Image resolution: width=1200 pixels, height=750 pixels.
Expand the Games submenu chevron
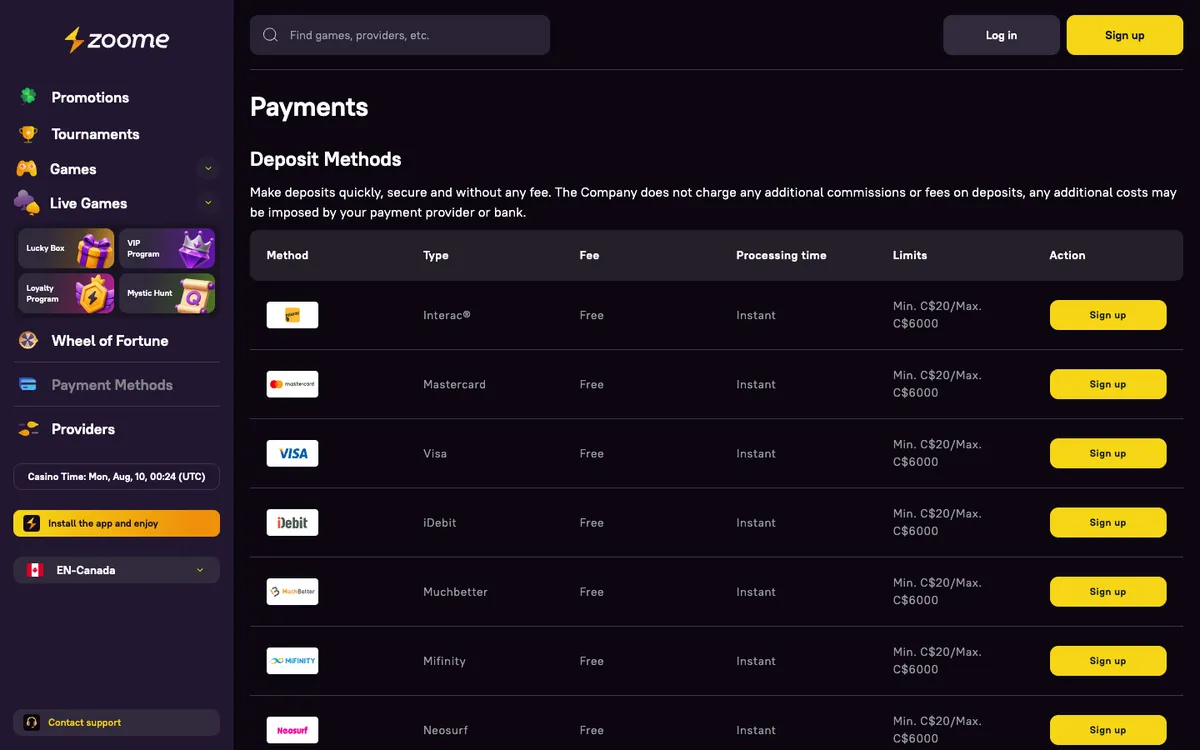tap(208, 168)
